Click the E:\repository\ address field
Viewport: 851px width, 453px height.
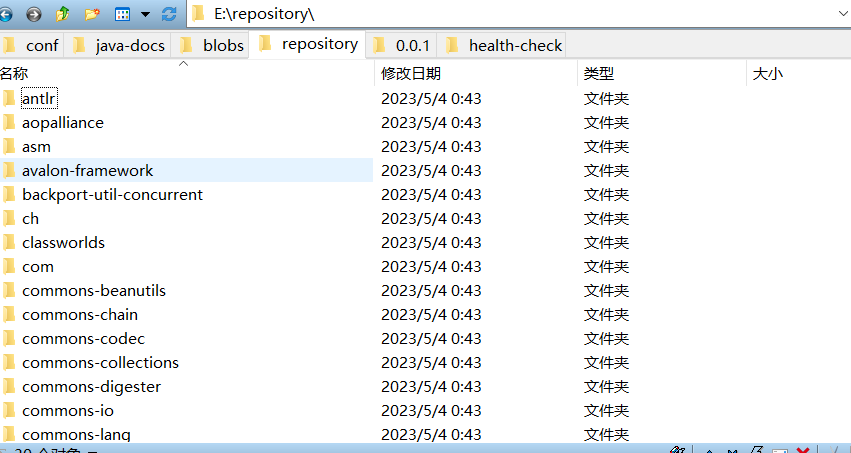point(500,14)
